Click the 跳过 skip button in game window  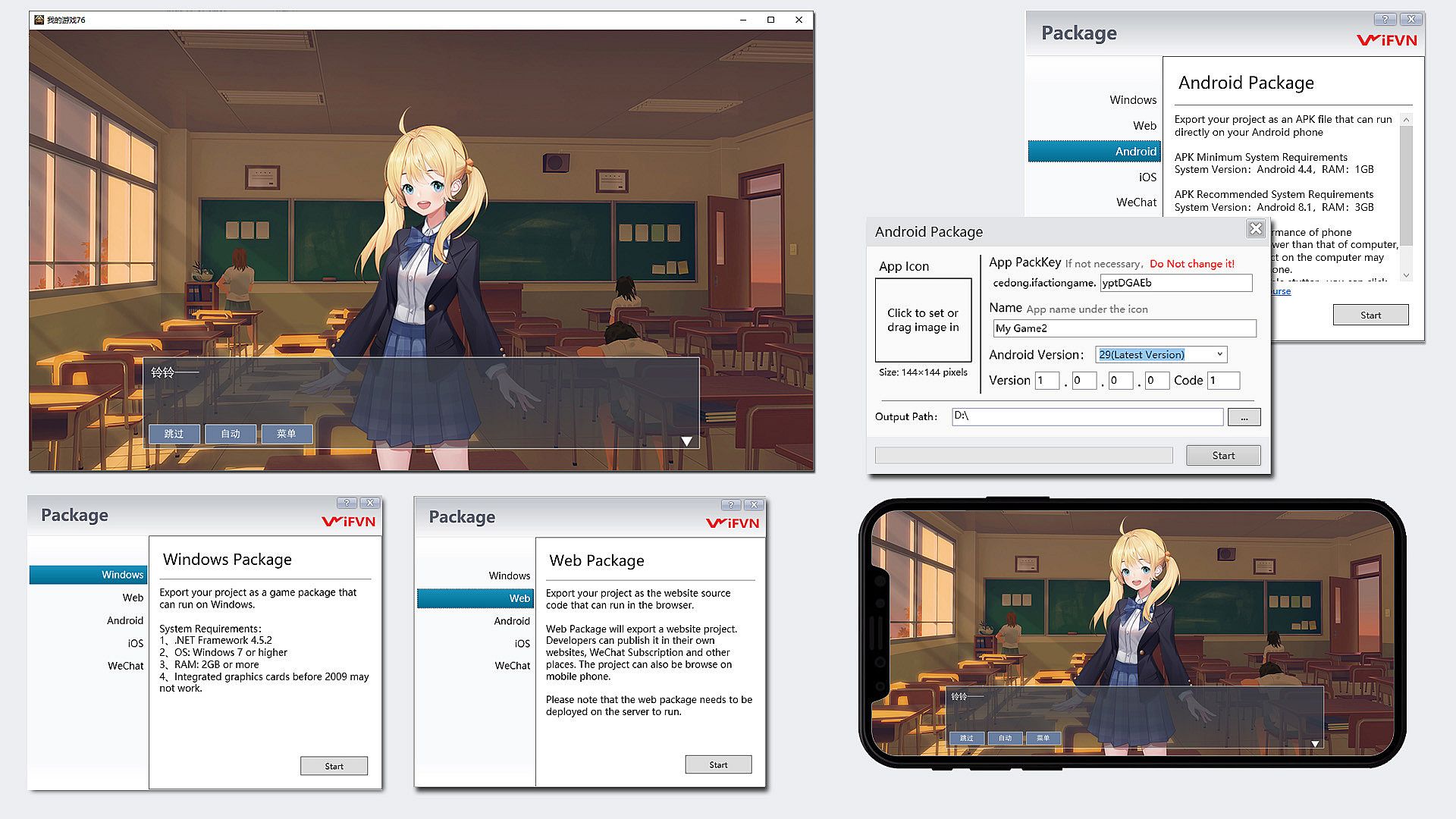coord(174,434)
